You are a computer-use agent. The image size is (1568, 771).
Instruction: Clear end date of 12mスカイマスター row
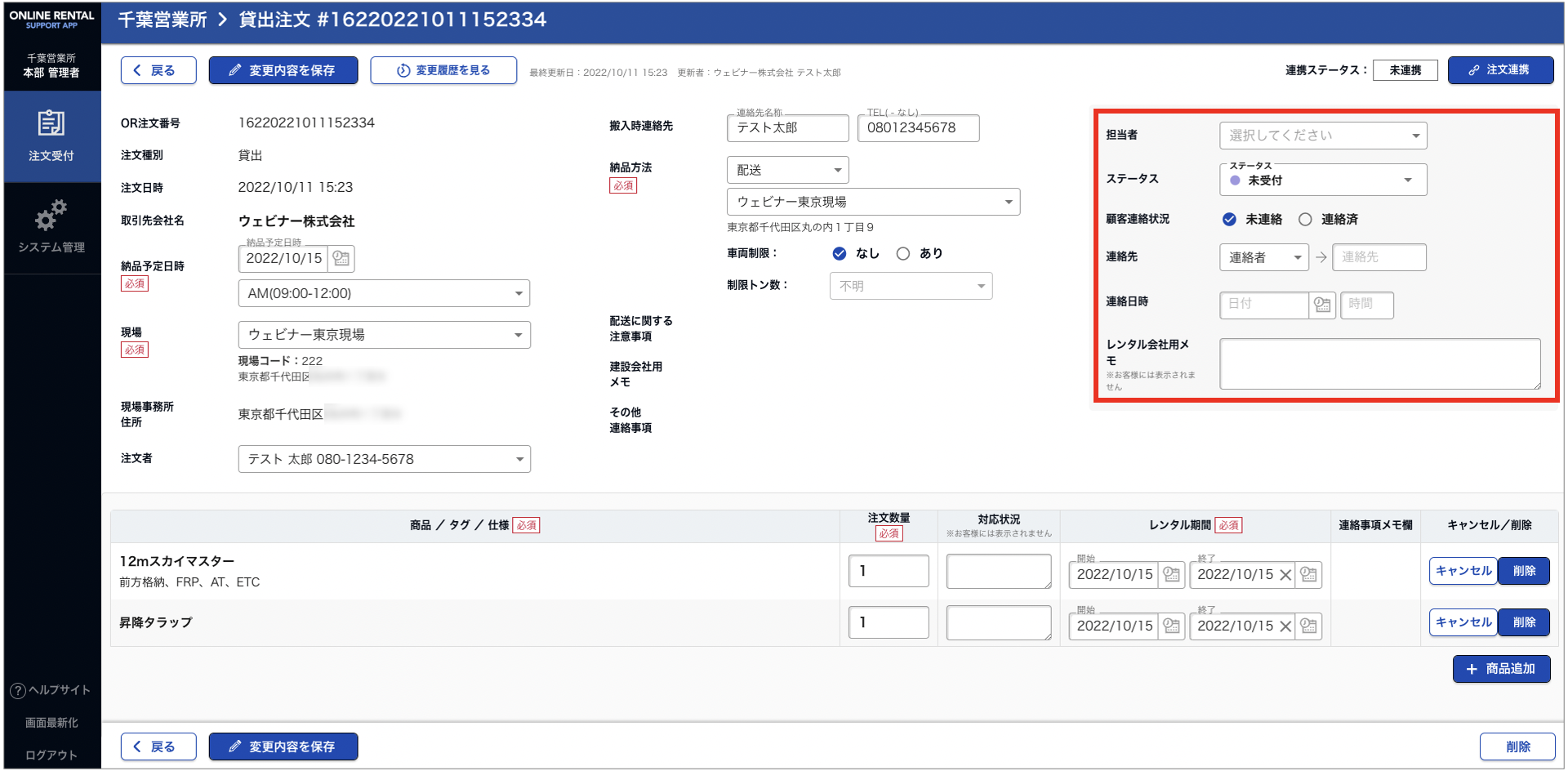coord(1285,575)
